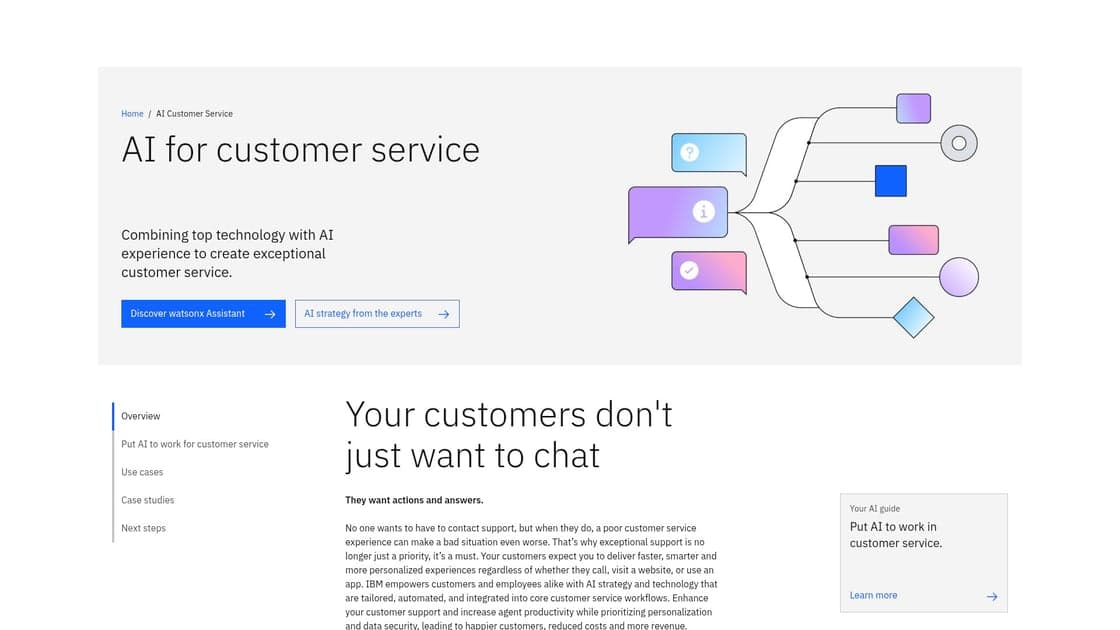
Task: Click the arrow icon inside Discover watsonx Assistant button
Action: (x=270, y=313)
